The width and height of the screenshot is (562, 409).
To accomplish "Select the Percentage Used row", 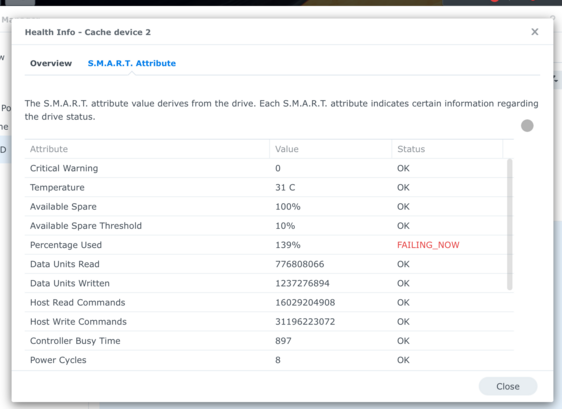I will [266, 245].
